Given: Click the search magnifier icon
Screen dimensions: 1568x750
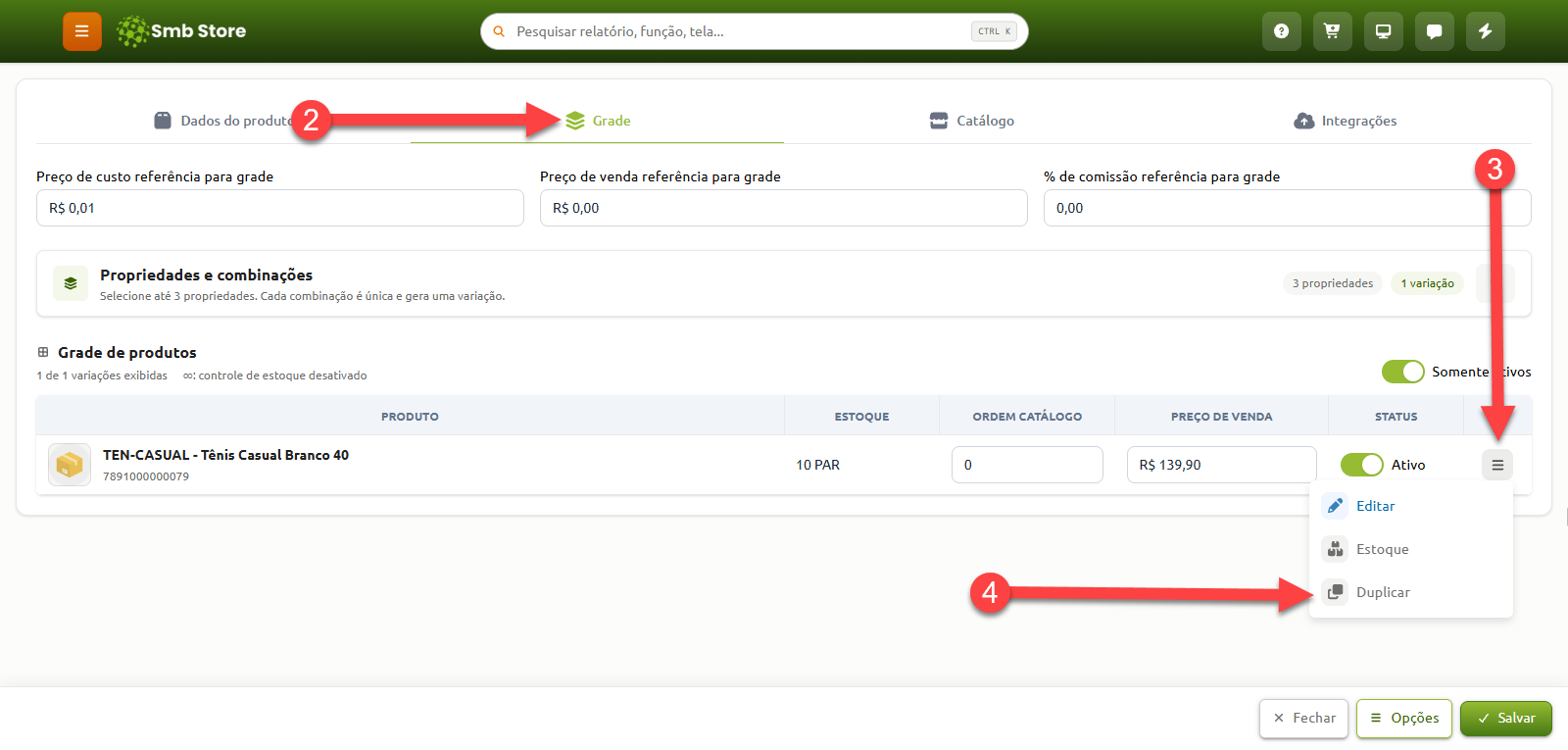Looking at the screenshot, I should click(x=499, y=31).
